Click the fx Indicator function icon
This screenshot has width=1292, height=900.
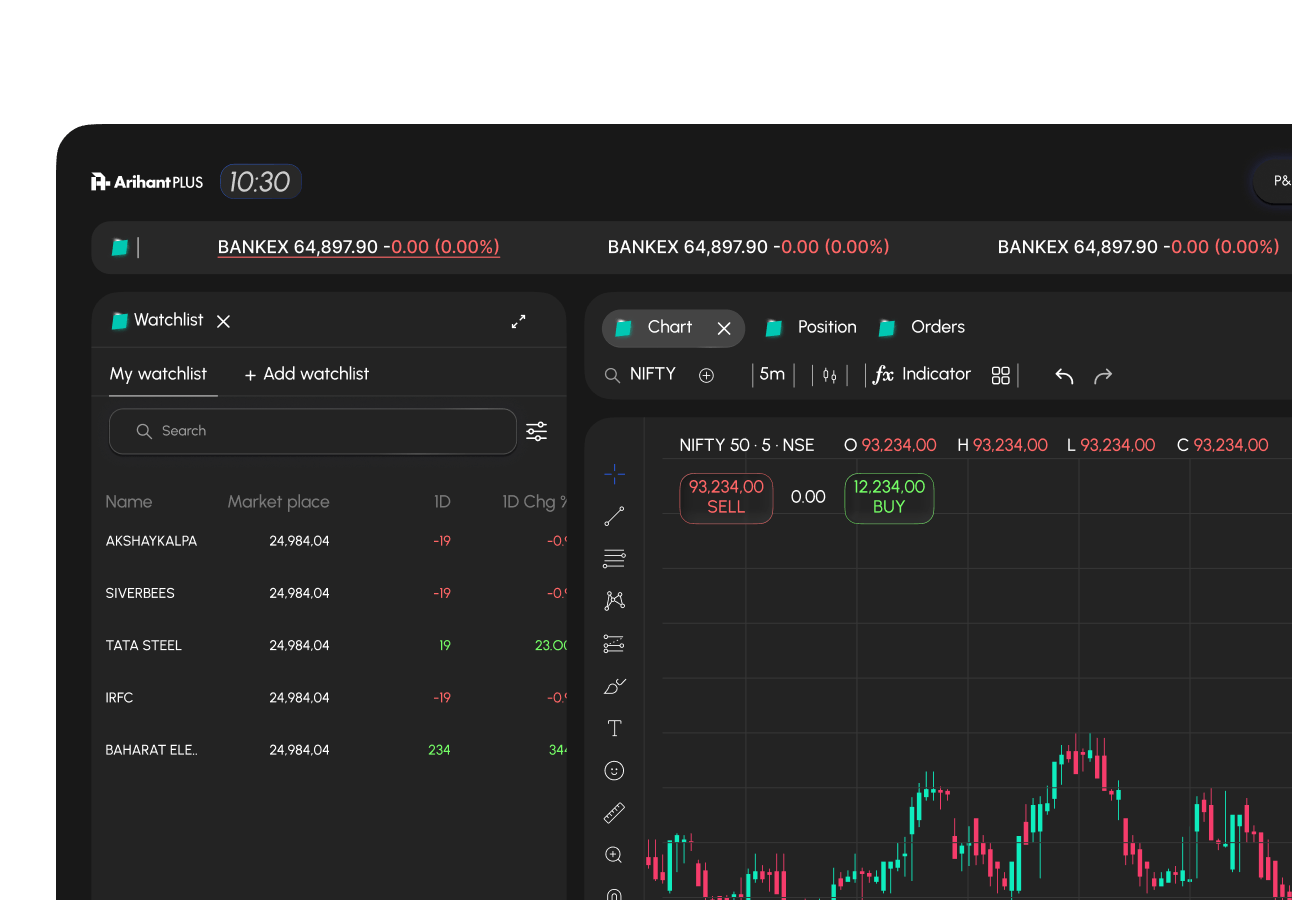click(883, 375)
